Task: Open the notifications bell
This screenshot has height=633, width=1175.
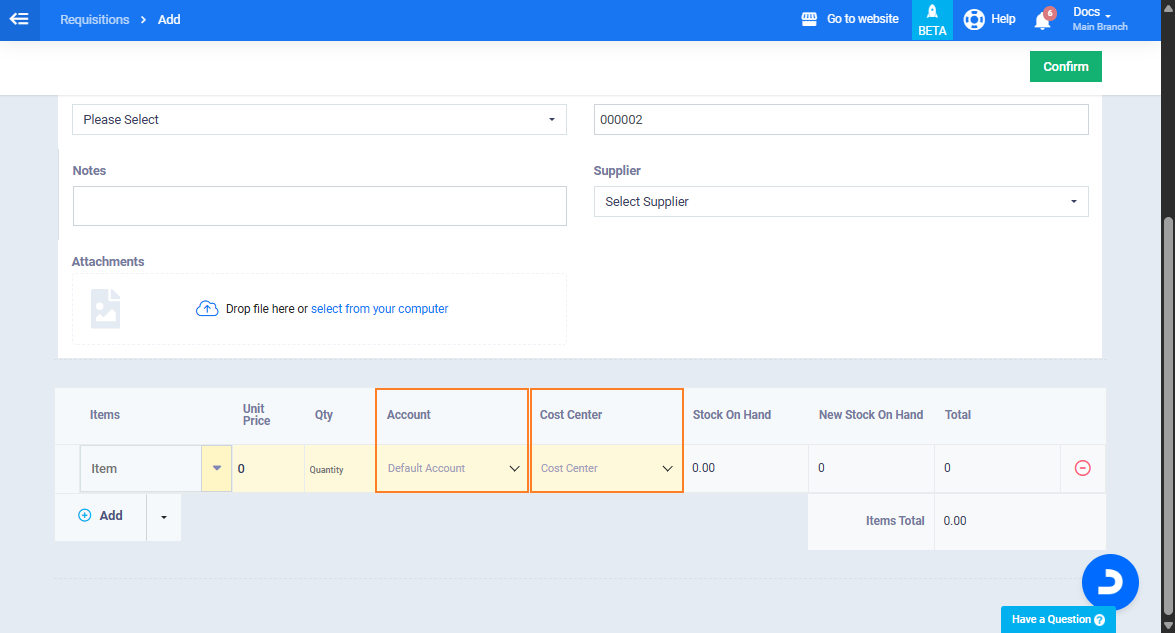Action: coord(1043,20)
